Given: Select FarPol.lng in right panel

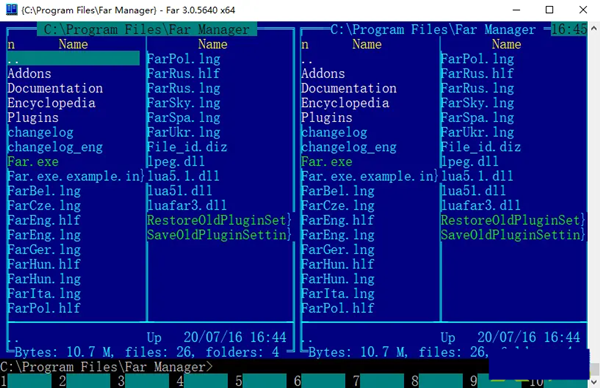Looking at the screenshot, I should 477,59.
